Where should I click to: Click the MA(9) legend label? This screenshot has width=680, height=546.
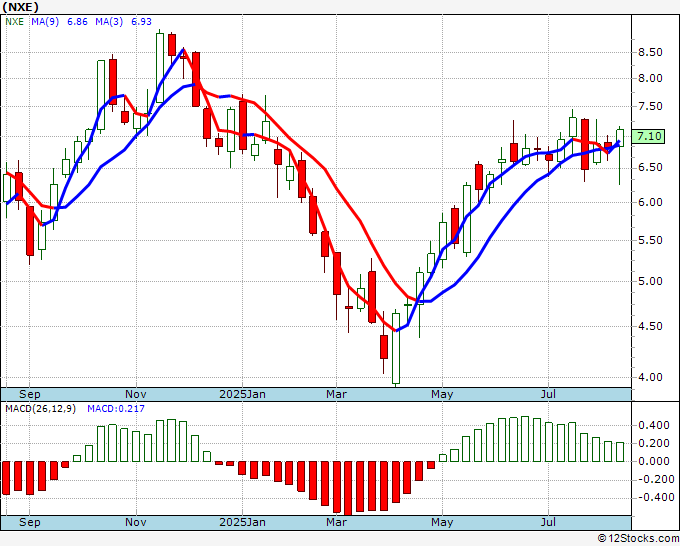pos(45,21)
